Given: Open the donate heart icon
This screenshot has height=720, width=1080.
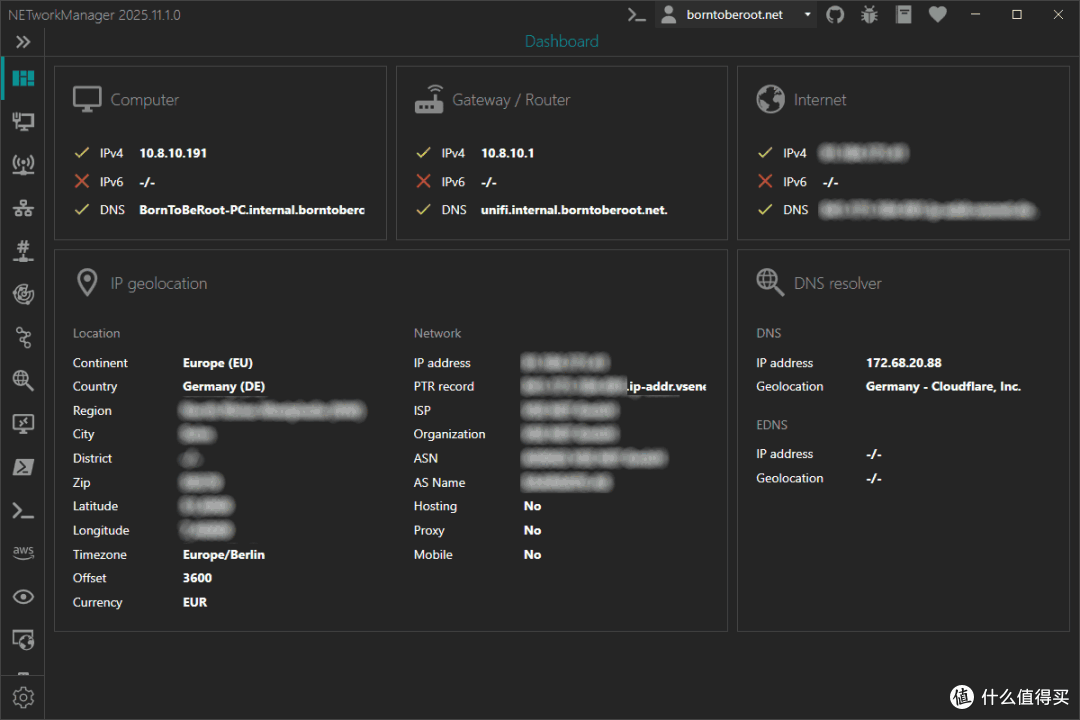Looking at the screenshot, I should (x=937, y=14).
